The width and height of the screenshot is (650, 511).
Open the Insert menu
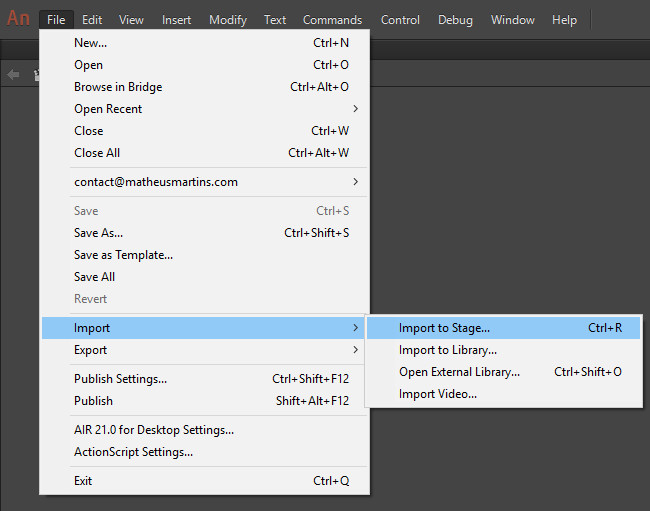point(176,19)
